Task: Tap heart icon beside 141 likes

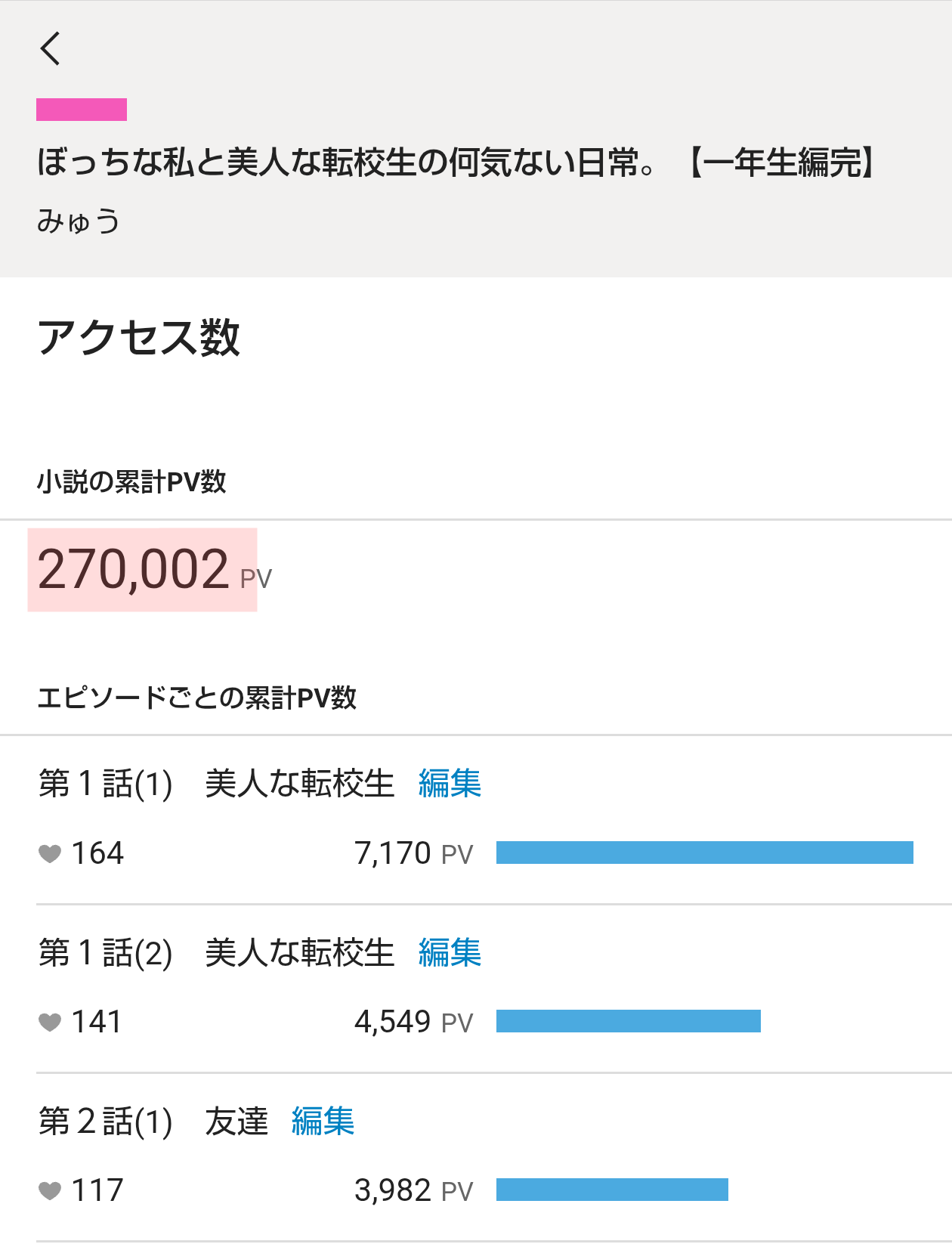Action: coord(50,1023)
